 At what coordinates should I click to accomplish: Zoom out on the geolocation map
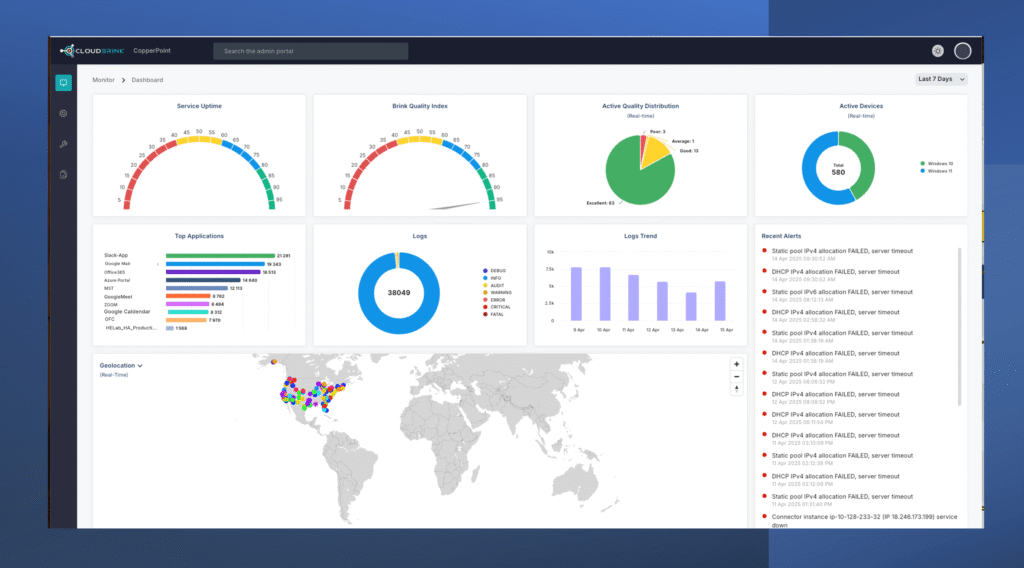737,377
